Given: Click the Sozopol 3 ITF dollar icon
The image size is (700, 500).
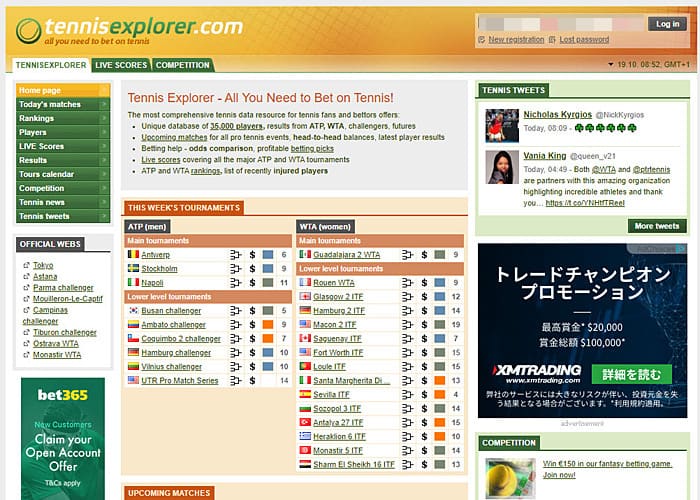Looking at the screenshot, I should pyautogui.click(x=424, y=408).
